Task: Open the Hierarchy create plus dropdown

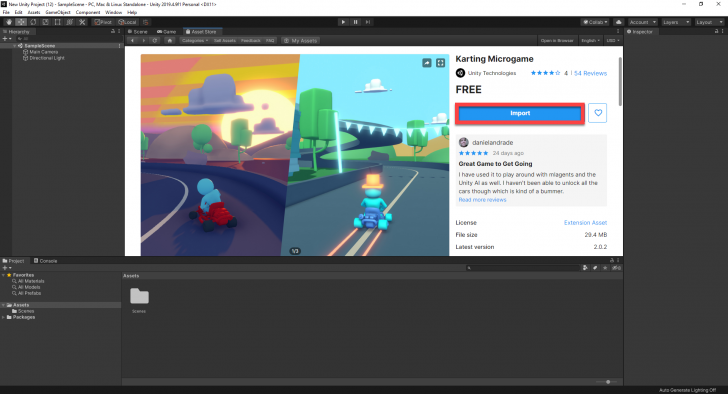Action: 7,39
